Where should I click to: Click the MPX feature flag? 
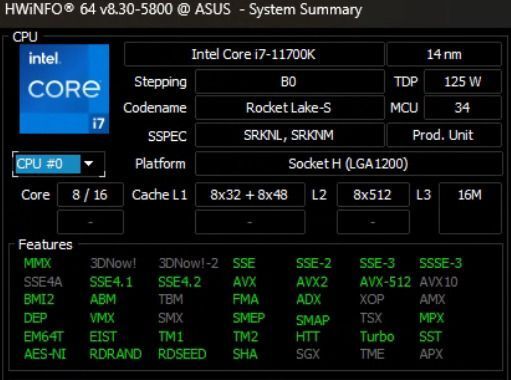click(432, 318)
